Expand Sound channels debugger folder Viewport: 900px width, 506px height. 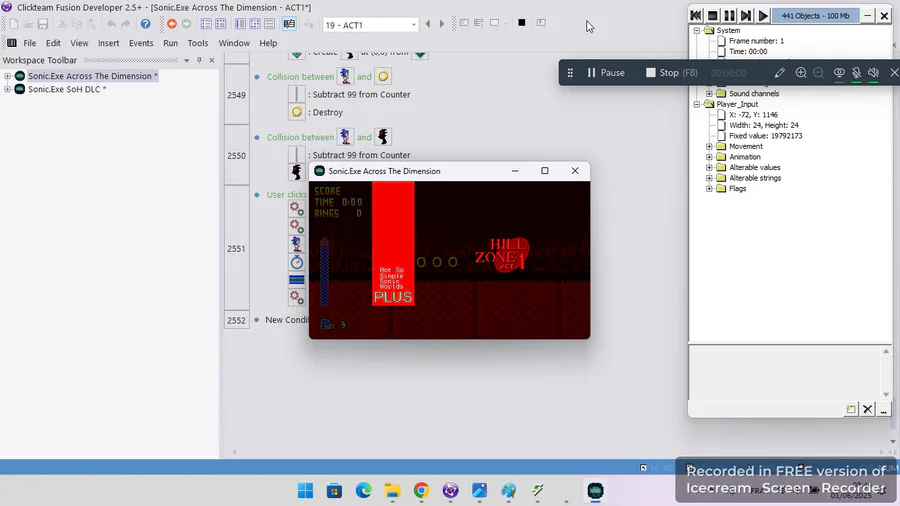click(709, 94)
